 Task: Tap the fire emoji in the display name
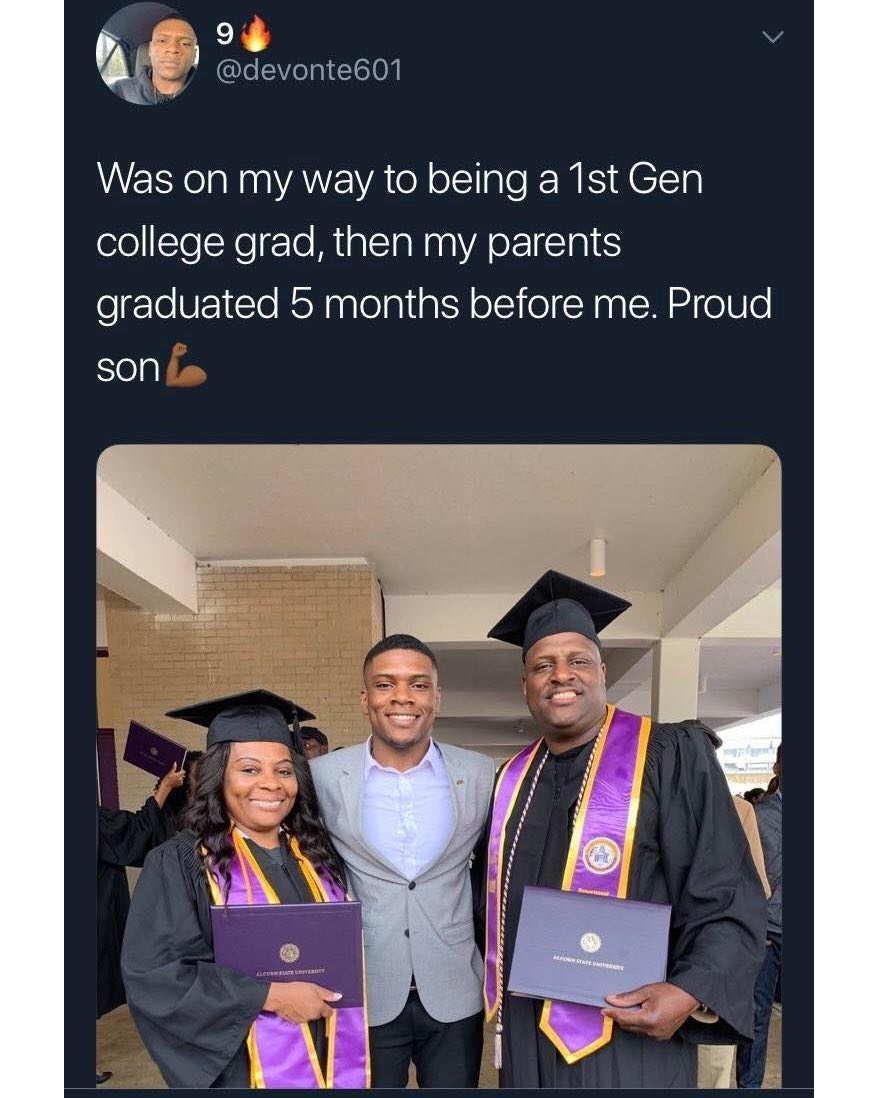(256, 36)
